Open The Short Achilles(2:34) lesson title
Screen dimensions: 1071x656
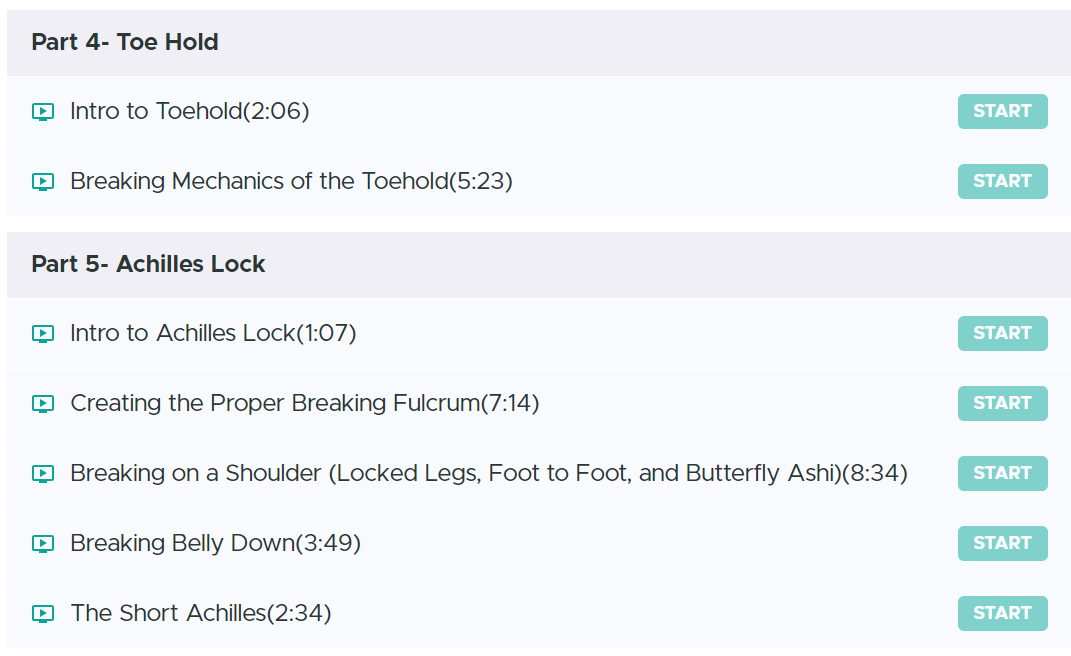click(200, 614)
